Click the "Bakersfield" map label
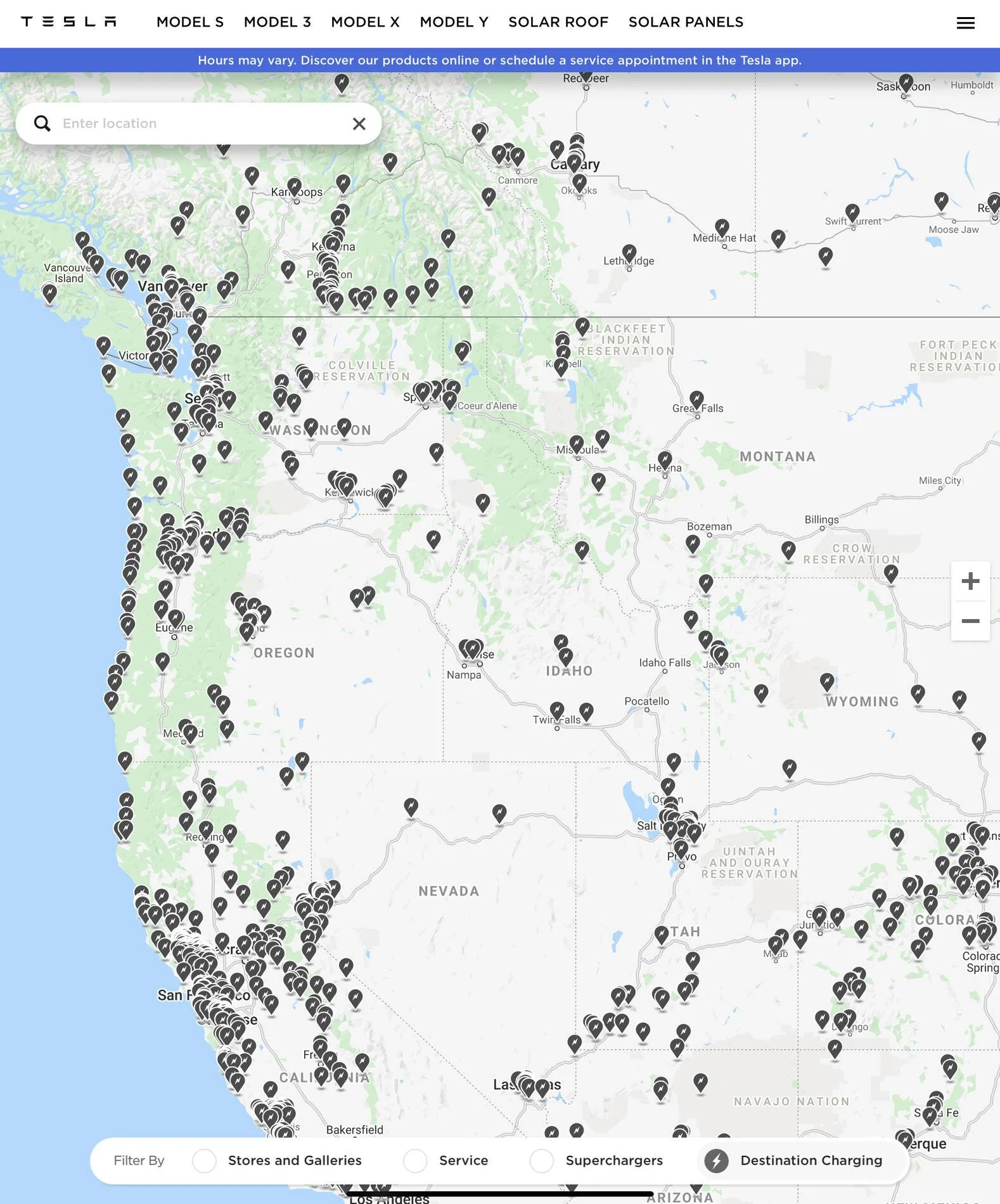This screenshot has height=1204, width=1000. point(354,1130)
